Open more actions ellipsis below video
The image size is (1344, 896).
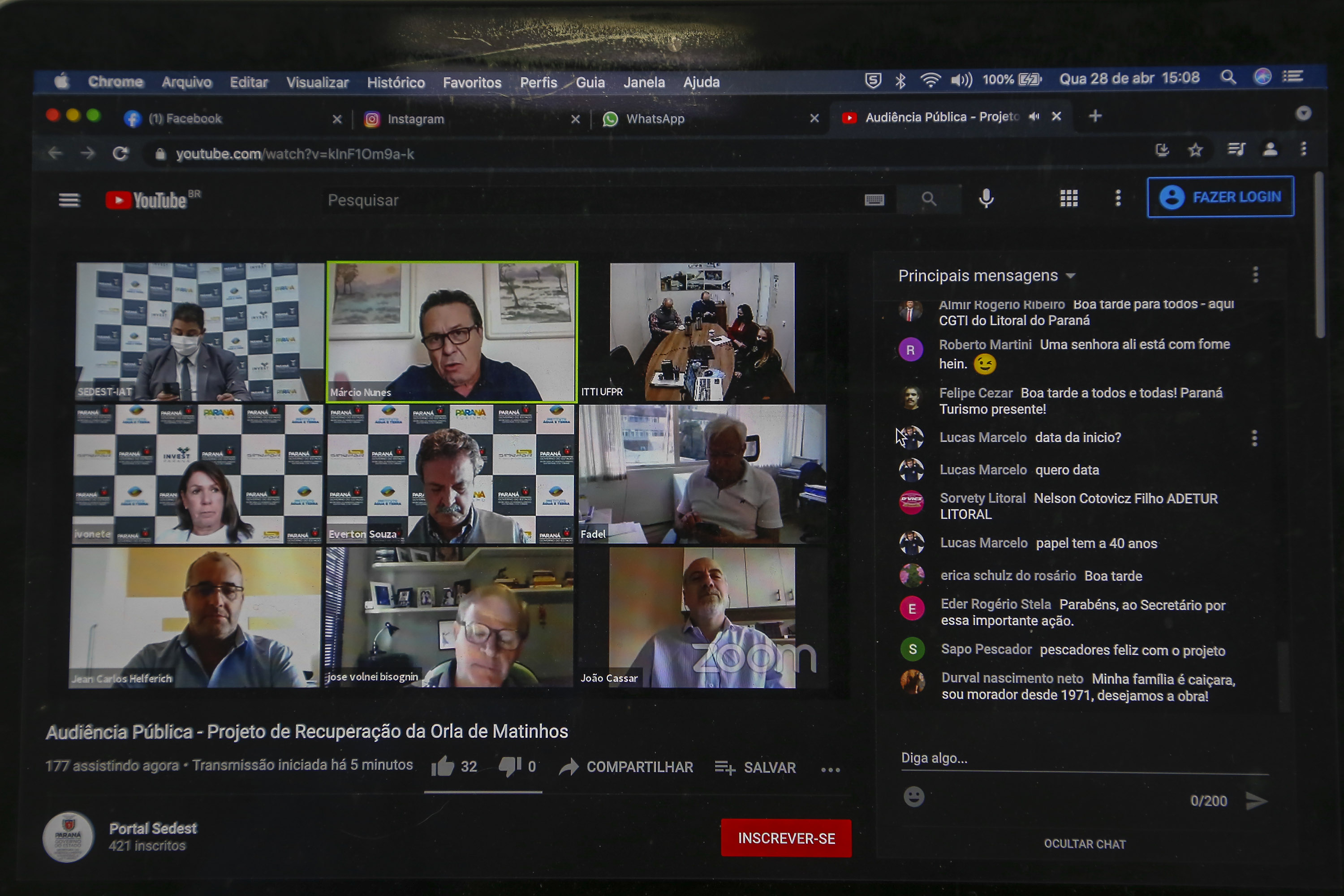[830, 769]
